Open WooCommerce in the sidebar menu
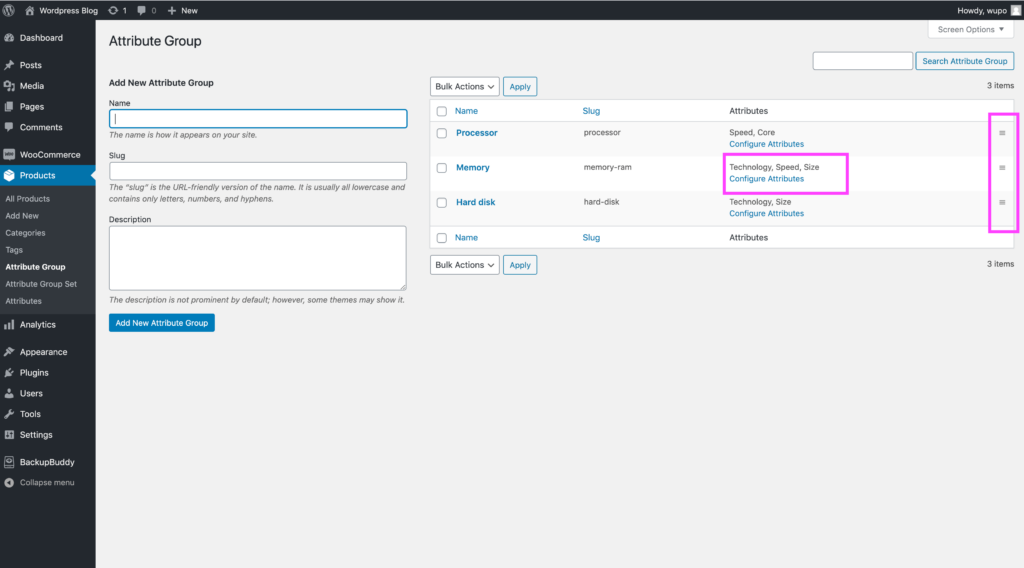Screen dimensions: 1024x568 49,155
